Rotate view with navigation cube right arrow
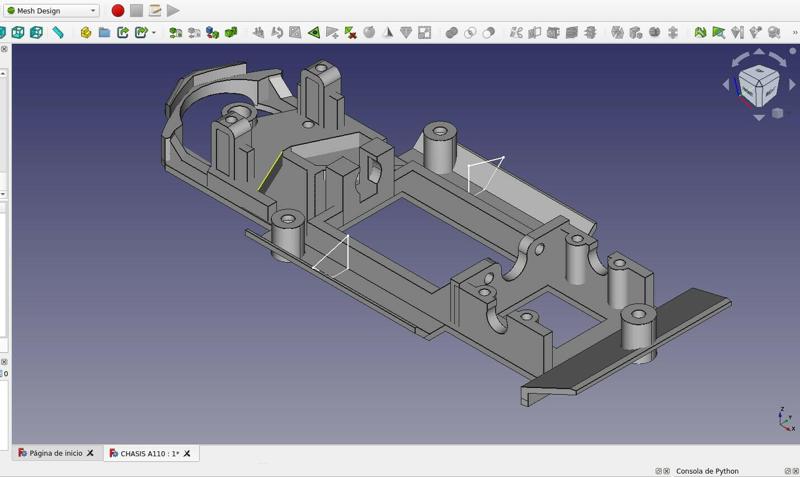The image size is (800, 477). [x=793, y=85]
